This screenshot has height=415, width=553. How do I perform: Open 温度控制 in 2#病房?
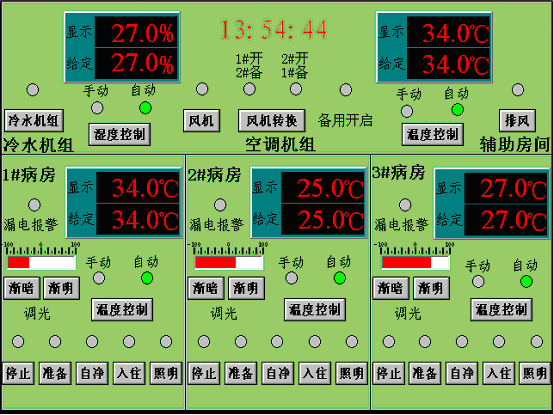pos(315,310)
